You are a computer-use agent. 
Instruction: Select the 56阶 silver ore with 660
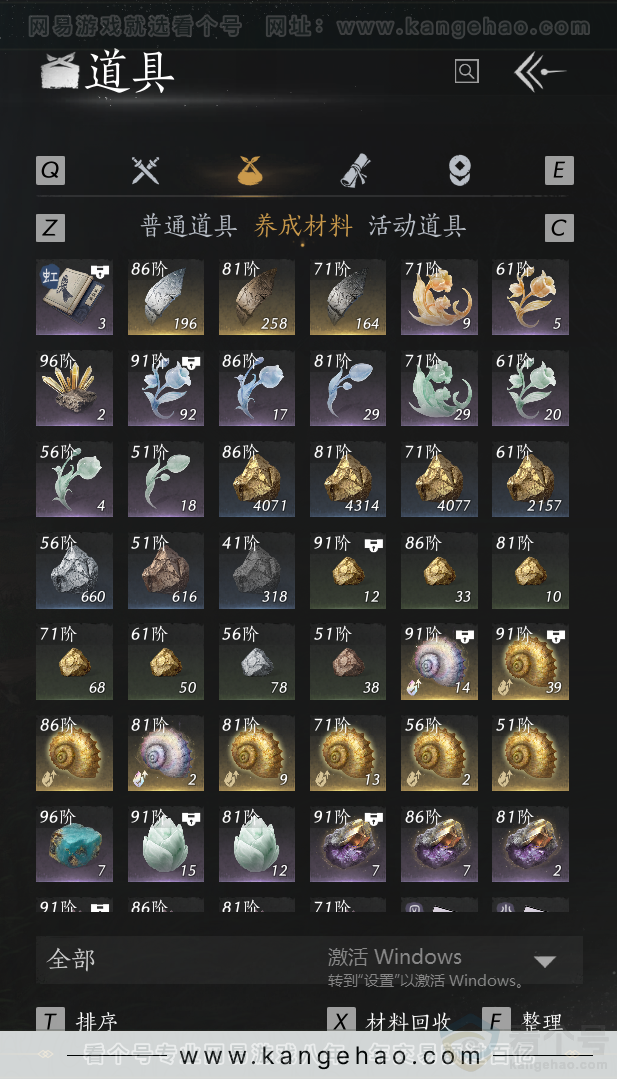click(x=74, y=570)
